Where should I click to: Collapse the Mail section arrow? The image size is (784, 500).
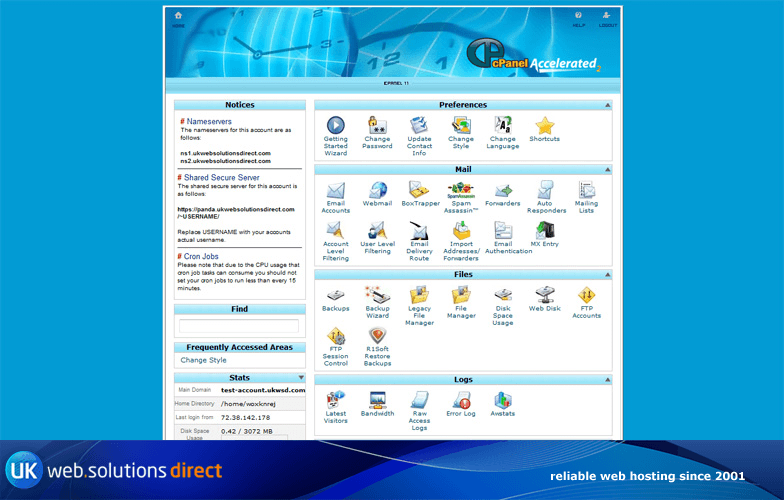[x=606, y=170]
